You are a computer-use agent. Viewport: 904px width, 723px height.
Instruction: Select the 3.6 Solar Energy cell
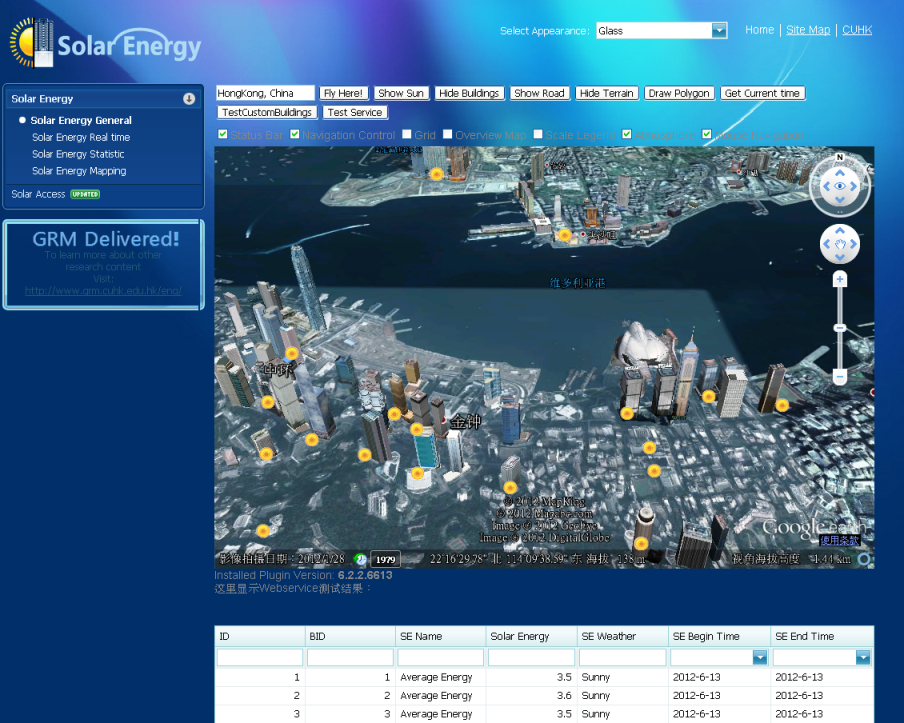tap(531, 695)
